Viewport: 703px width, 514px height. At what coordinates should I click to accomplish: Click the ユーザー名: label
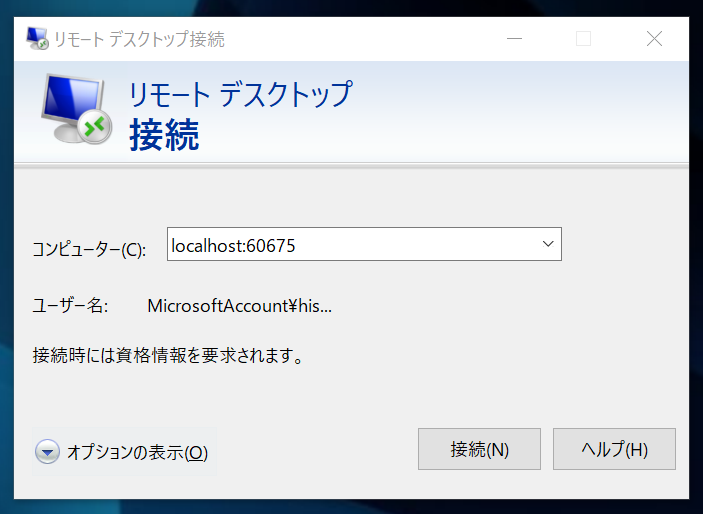tap(70, 306)
